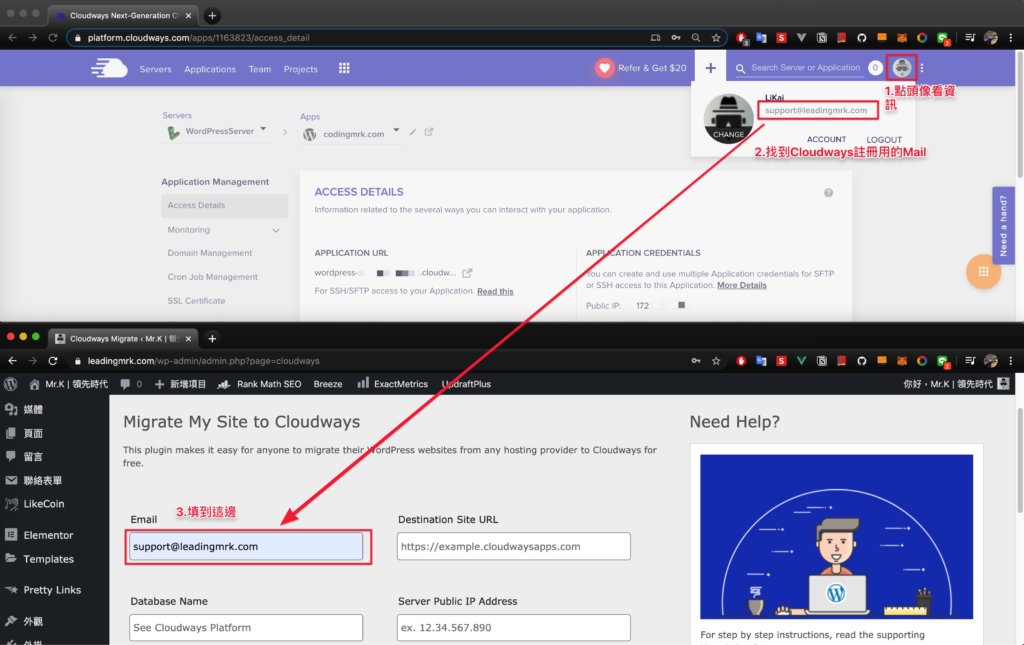Click the Email input field
The width and height of the screenshot is (1024, 645).
click(x=246, y=546)
